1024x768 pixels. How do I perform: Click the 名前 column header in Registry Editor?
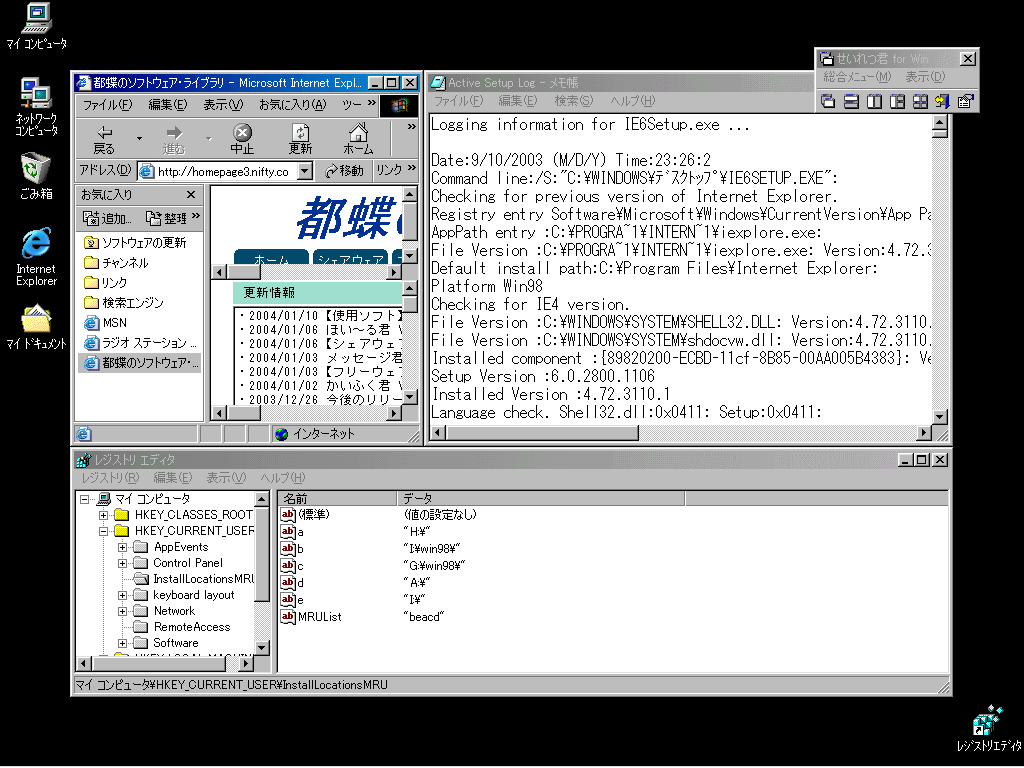pos(338,499)
